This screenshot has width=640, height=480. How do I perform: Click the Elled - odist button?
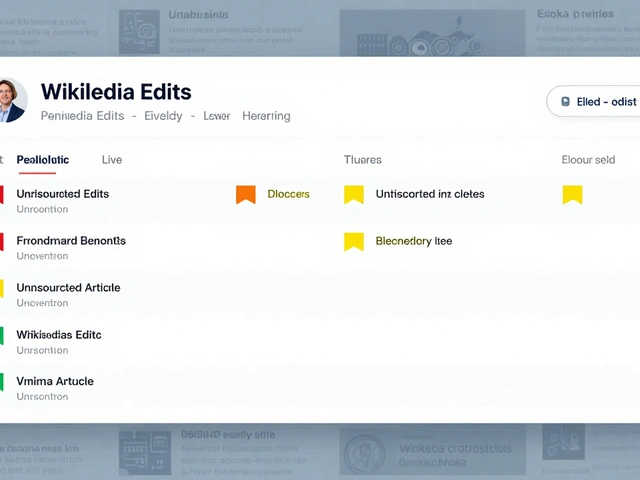[x=593, y=101]
